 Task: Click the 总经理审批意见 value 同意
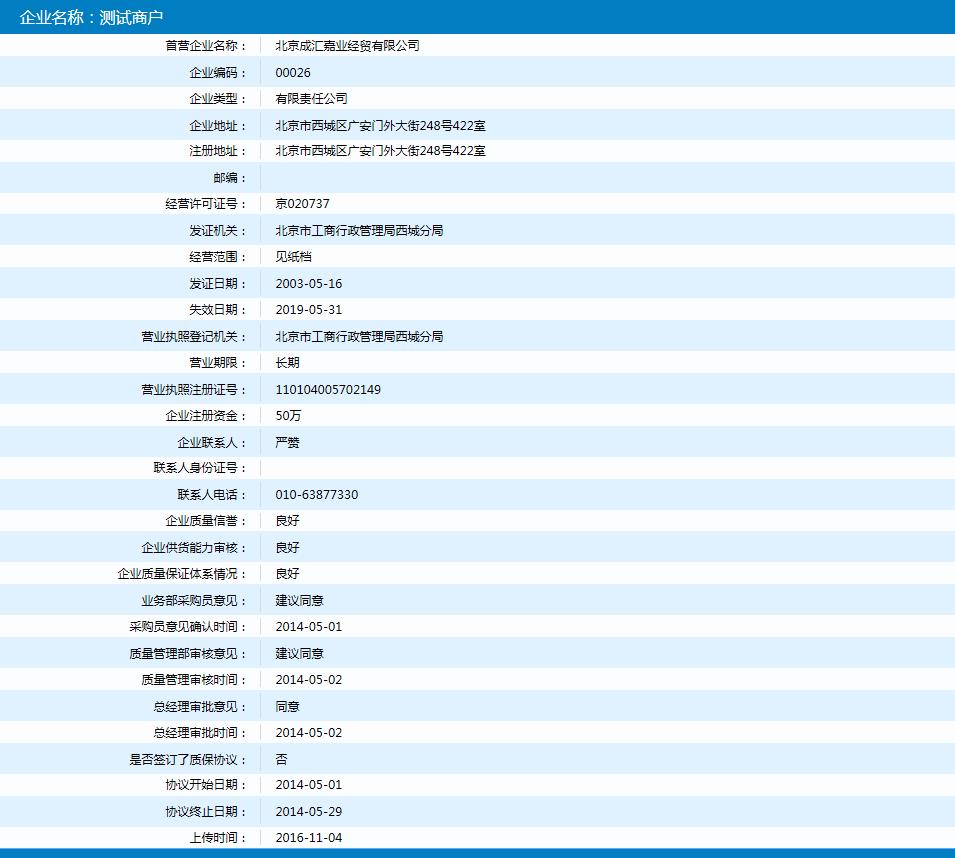coord(287,706)
